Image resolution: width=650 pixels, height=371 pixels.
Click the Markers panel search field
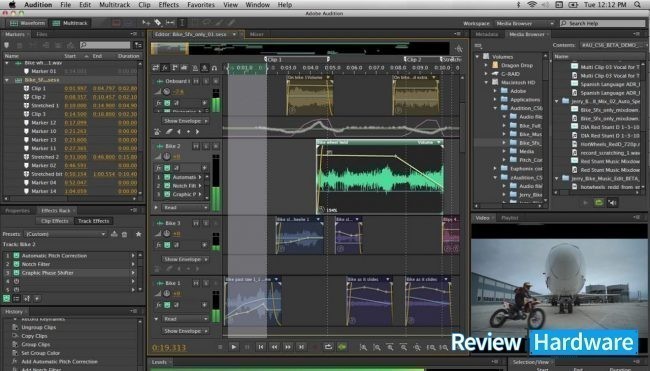[105, 45]
